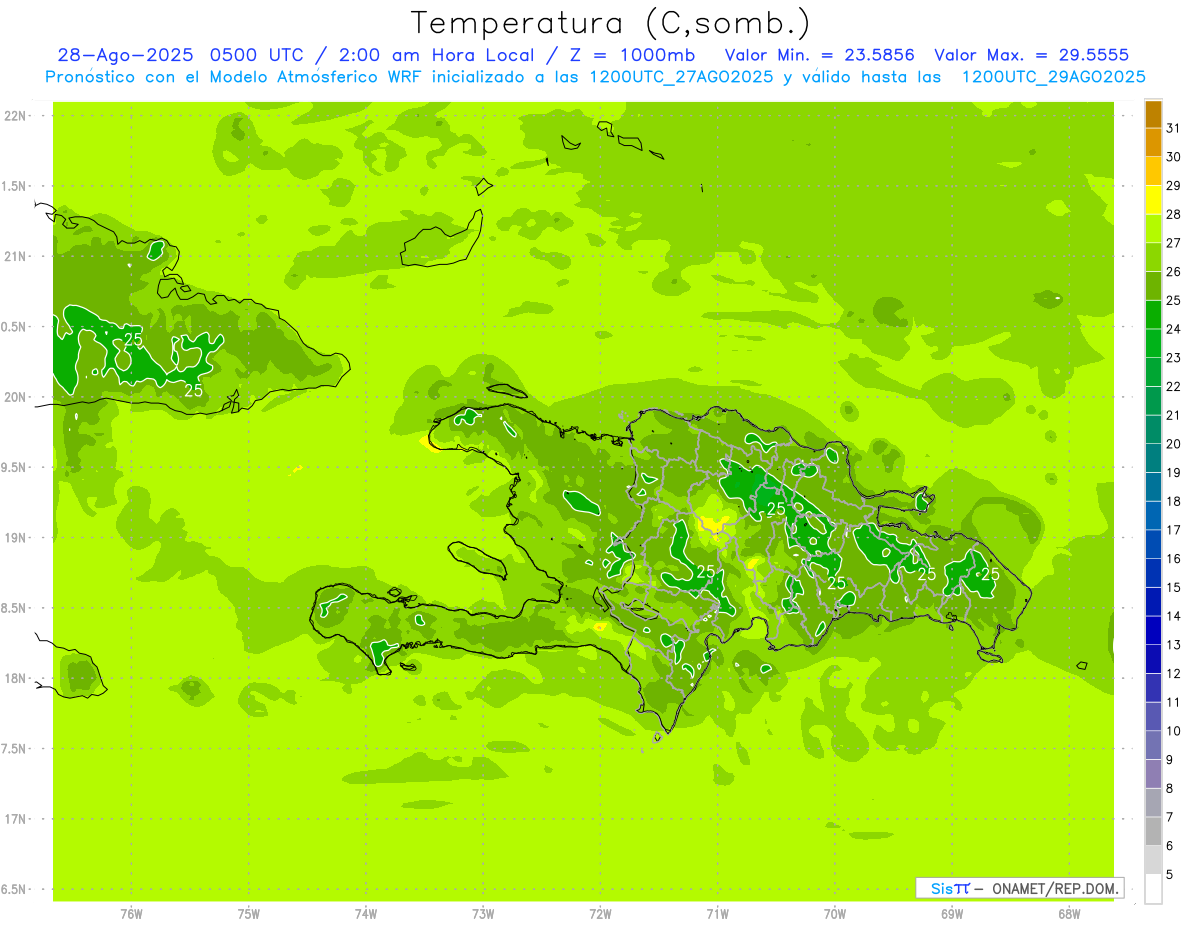Click the legend value "25" on the color bar
Screen dimensions: 1200x927
[1173, 300]
